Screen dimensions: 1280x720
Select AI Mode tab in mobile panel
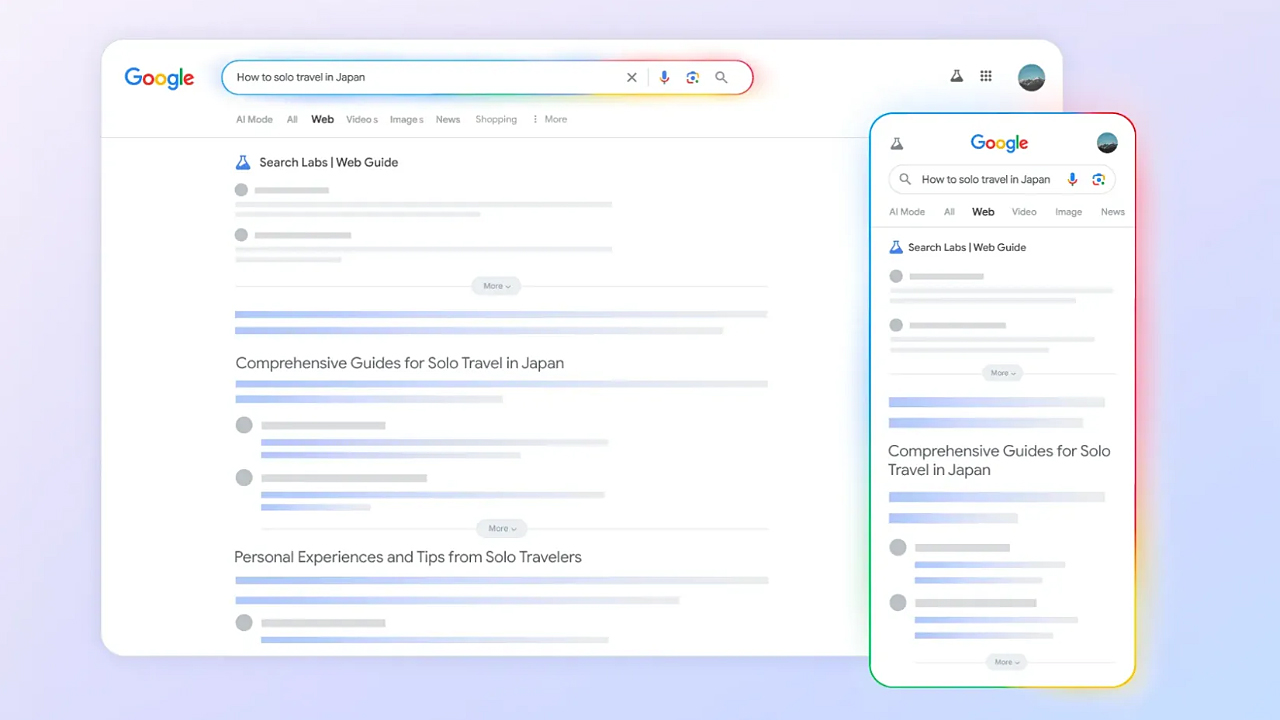click(x=907, y=212)
